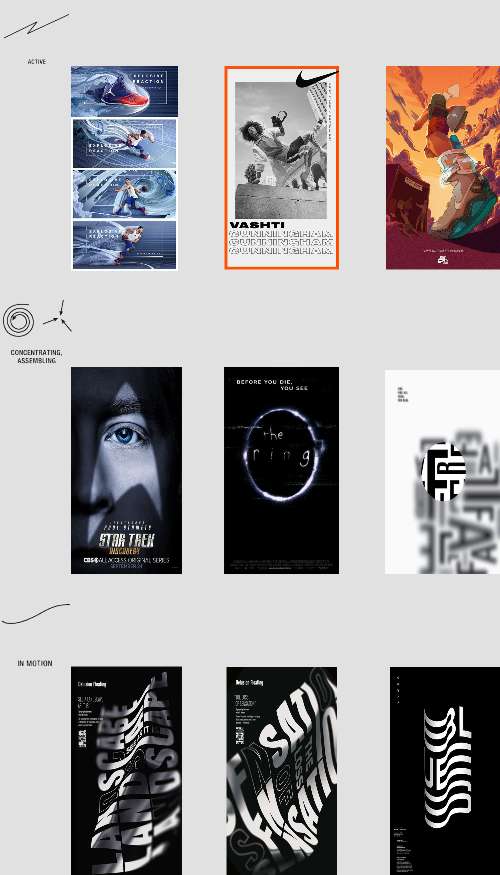Viewport: 500px width, 875px height.
Task: Open the Star Trek Discovery poster
Action: [x=126, y=470]
